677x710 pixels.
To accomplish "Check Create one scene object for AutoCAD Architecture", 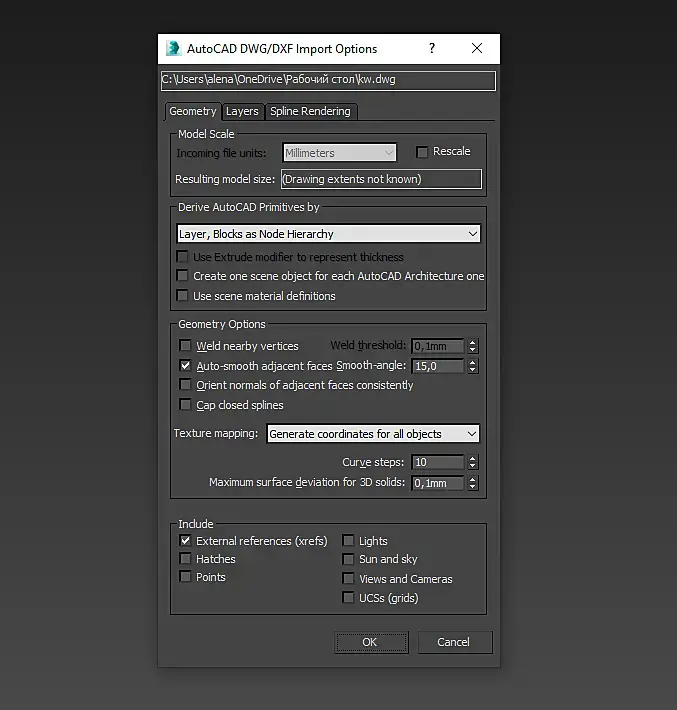I will click(x=182, y=276).
